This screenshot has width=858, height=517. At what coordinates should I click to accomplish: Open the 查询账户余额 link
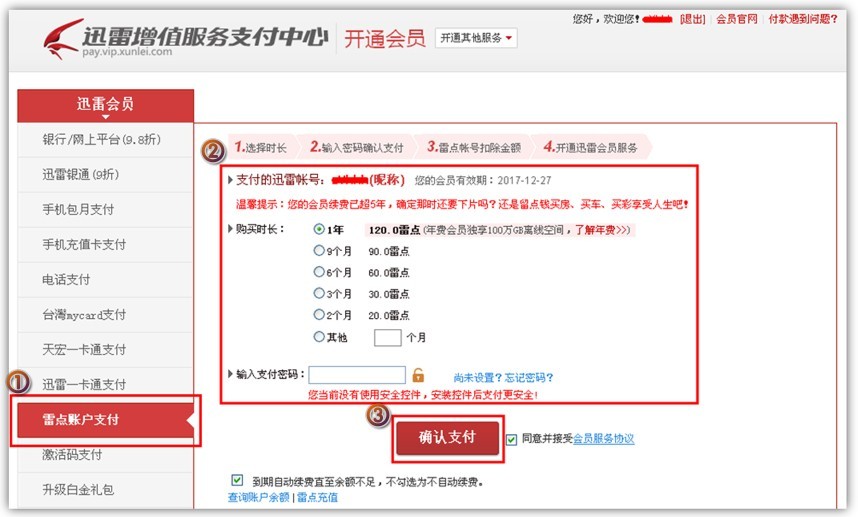coord(258,497)
